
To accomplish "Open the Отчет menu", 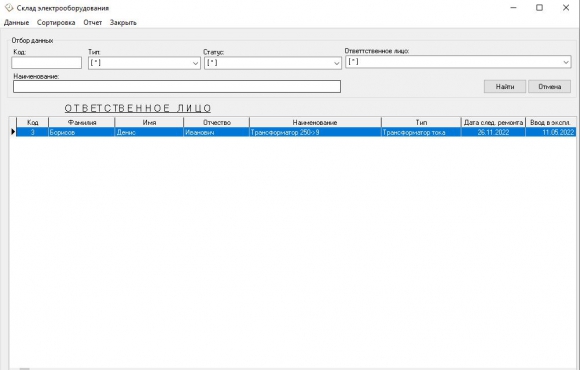I will (92, 23).
